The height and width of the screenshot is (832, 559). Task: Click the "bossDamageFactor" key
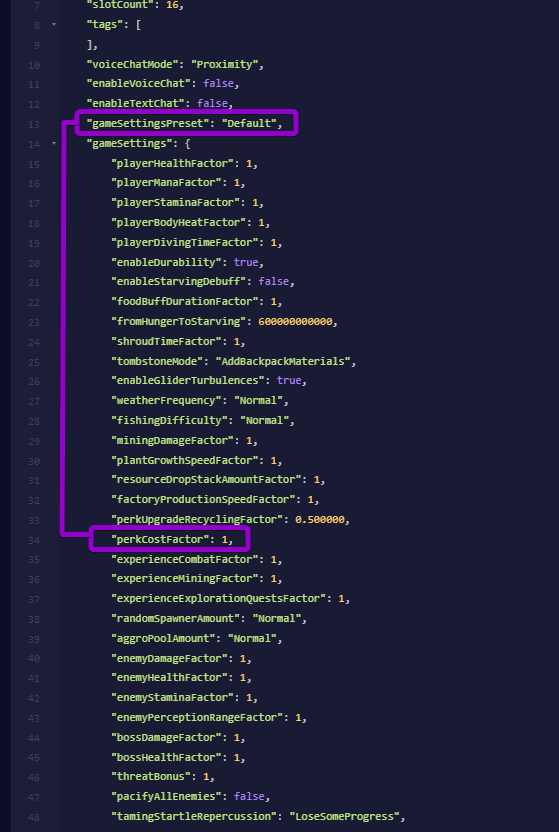[166, 738]
